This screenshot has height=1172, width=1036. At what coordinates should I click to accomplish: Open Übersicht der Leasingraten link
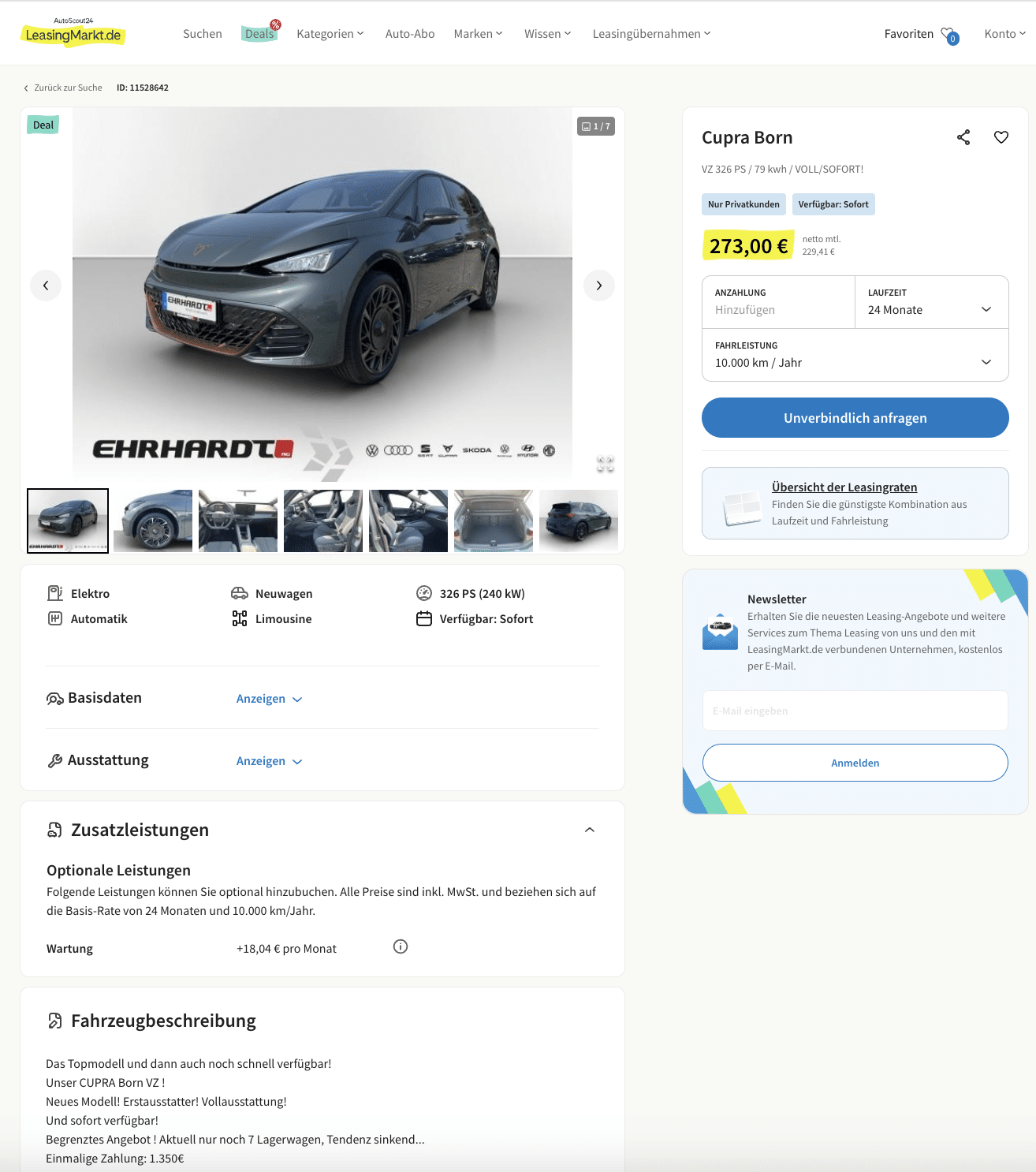[x=844, y=487]
